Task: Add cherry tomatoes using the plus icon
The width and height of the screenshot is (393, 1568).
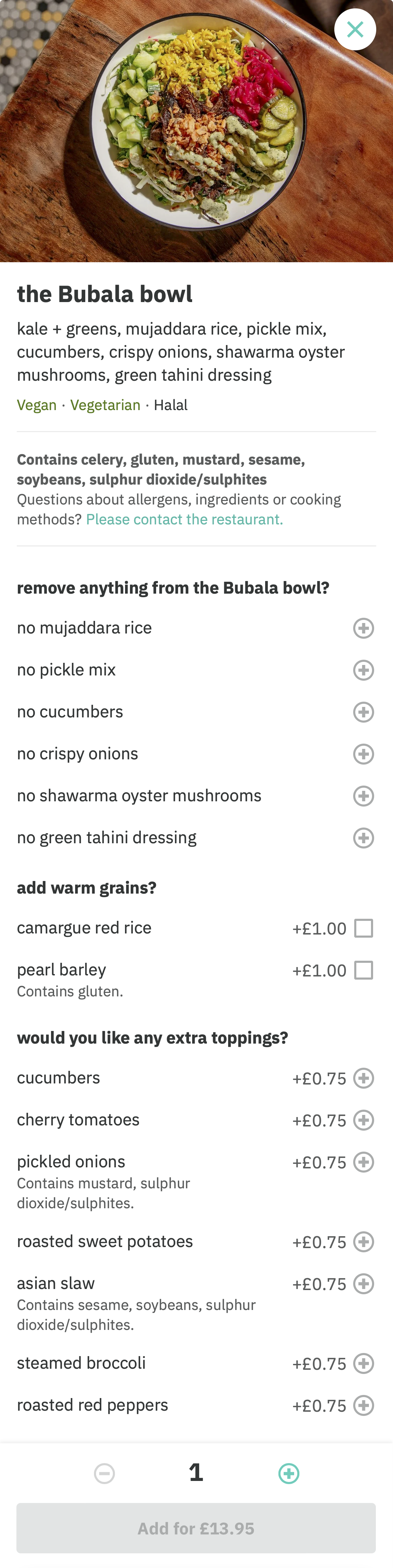Action: (x=363, y=1120)
